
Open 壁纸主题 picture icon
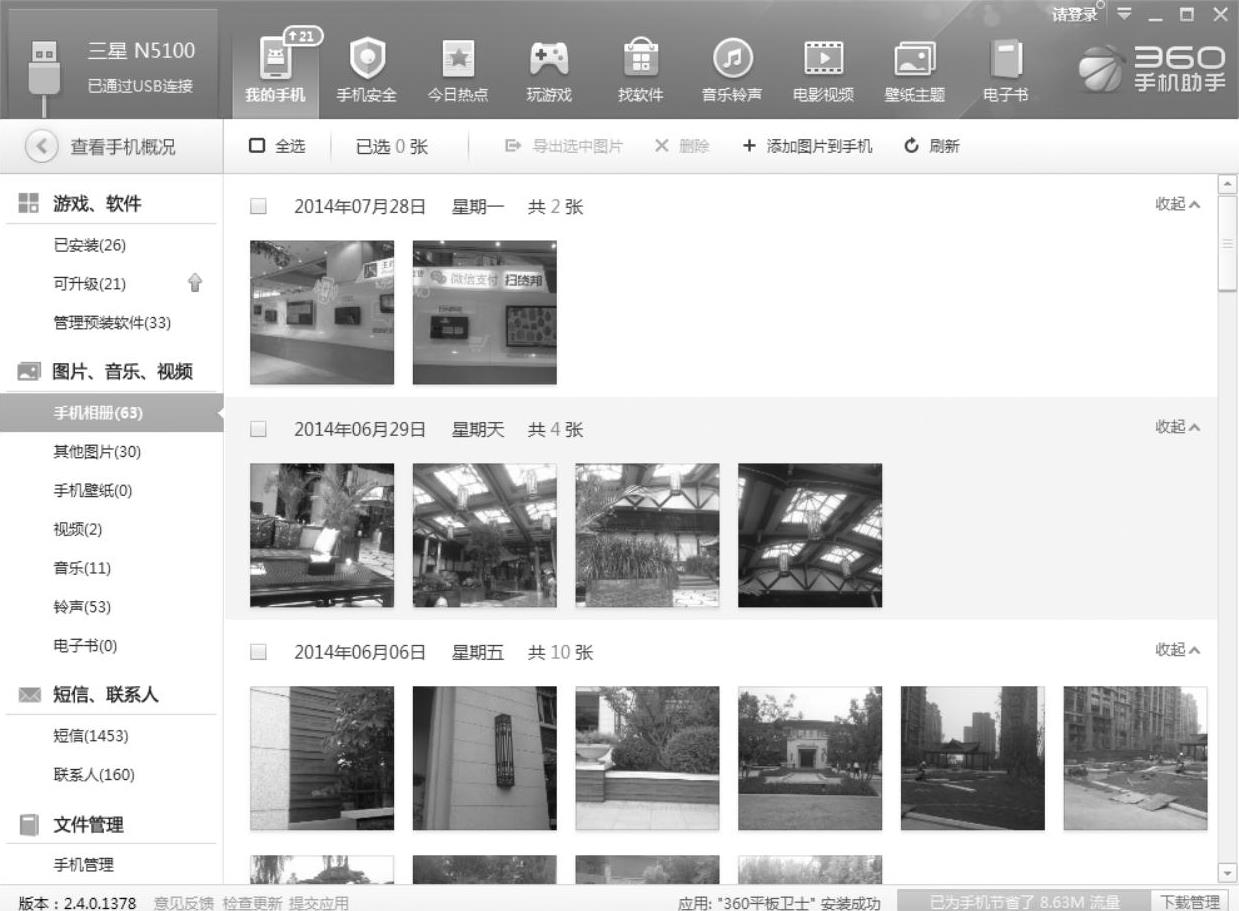coord(915,60)
